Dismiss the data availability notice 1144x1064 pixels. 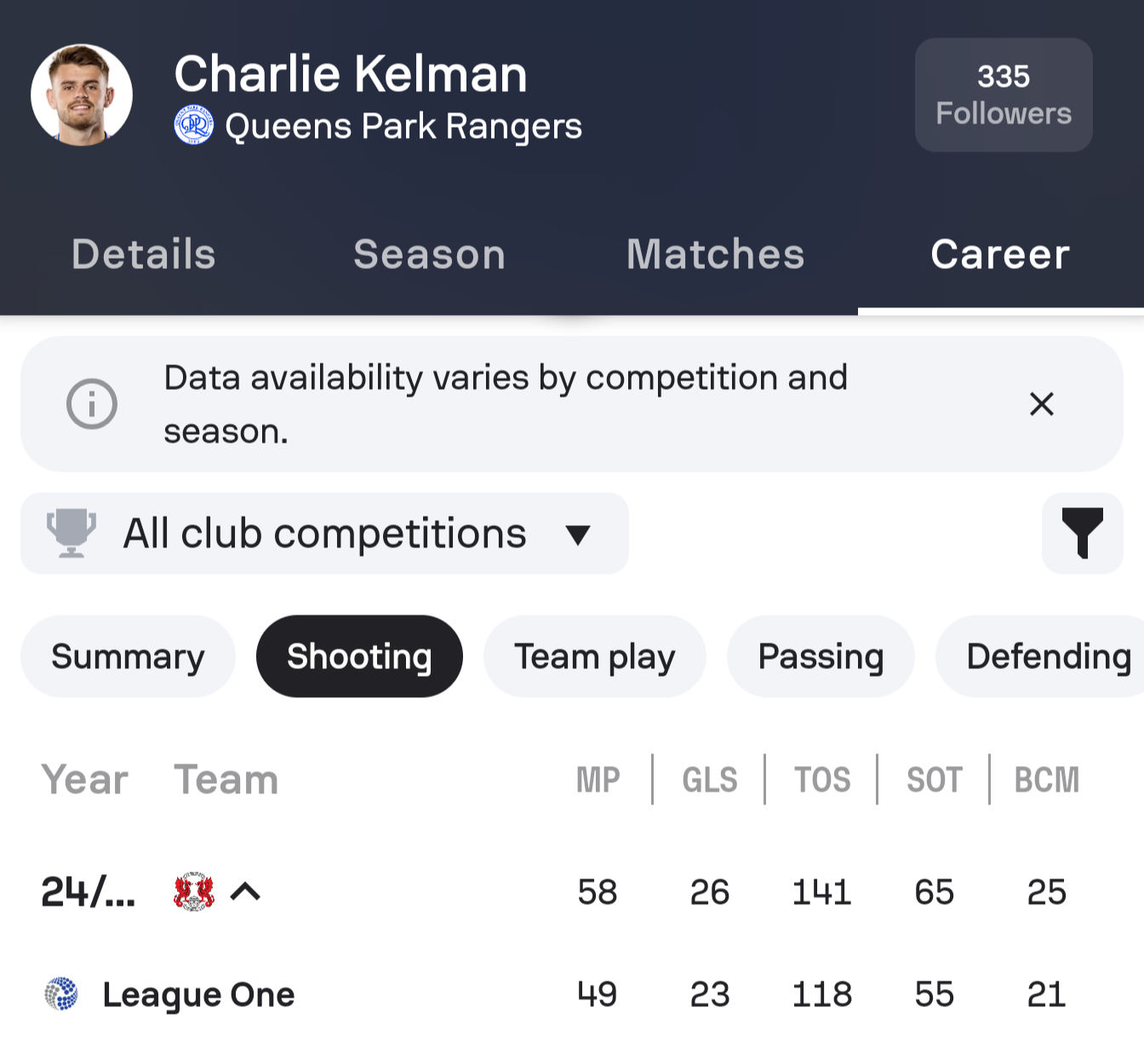pyautogui.click(x=1042, y=403)
